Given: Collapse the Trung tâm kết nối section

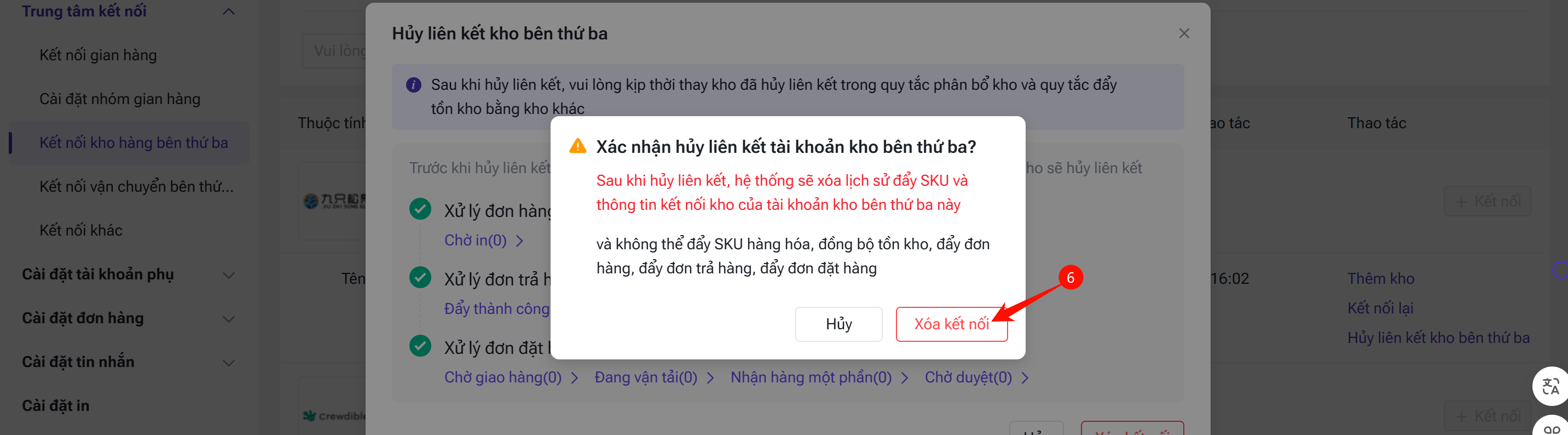Looking at the screenshot, I should coord(229,12).
